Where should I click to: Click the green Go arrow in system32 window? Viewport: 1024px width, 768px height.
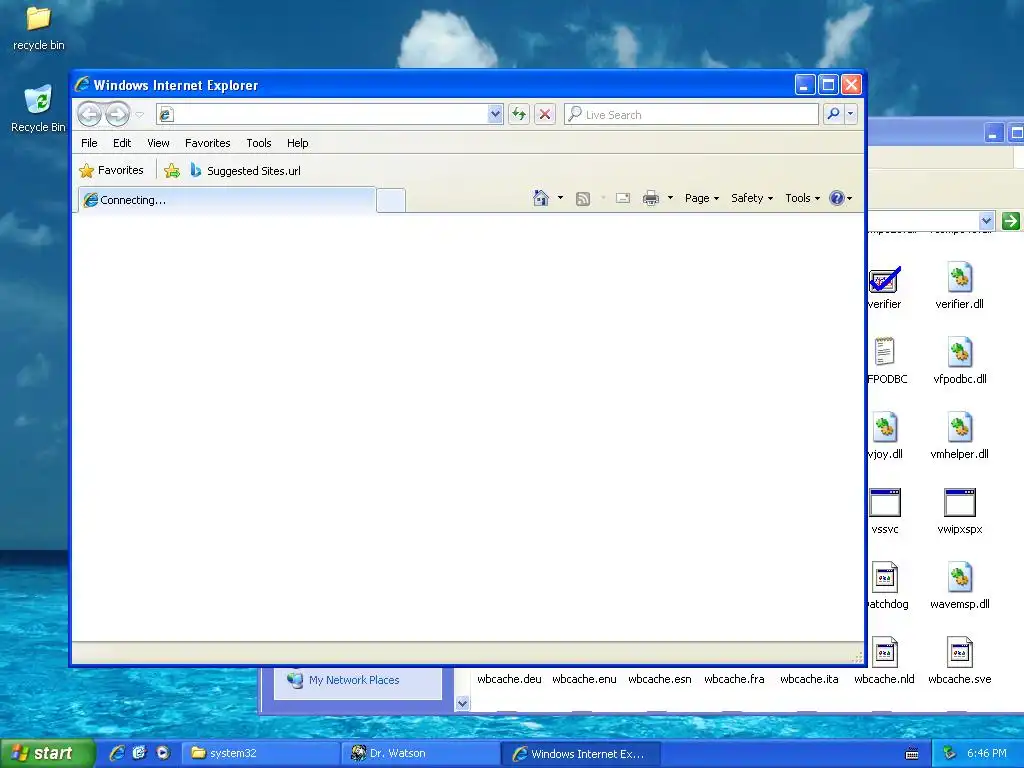(1010, 221)
